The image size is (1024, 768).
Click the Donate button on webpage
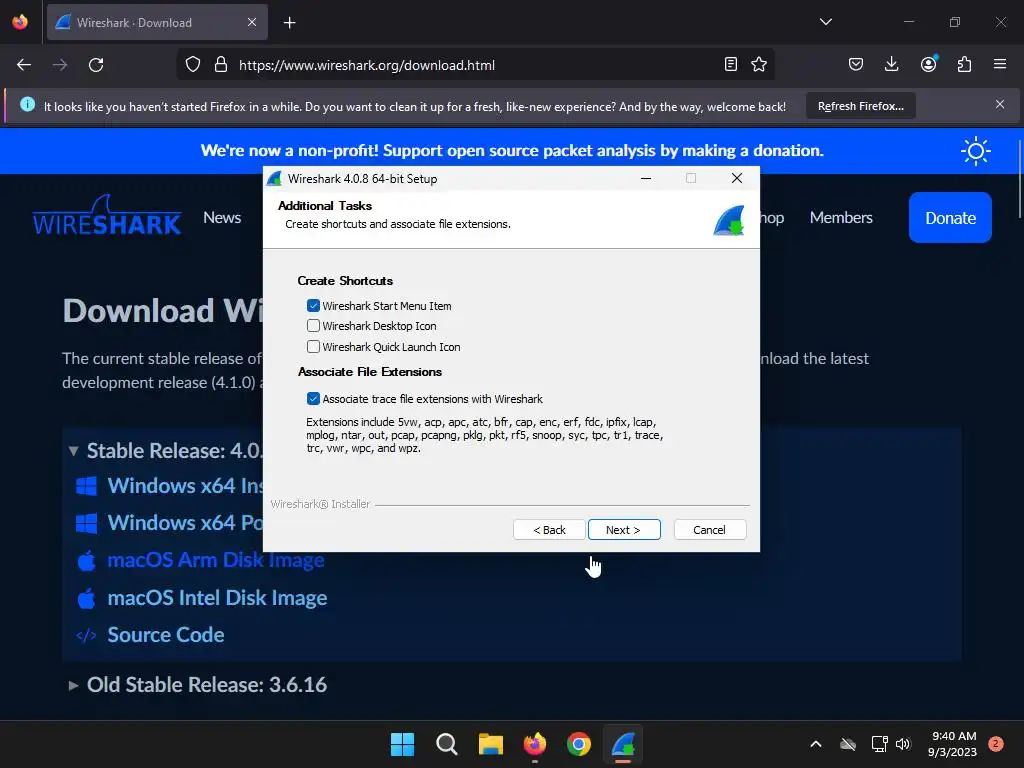[x=950, y=217]
